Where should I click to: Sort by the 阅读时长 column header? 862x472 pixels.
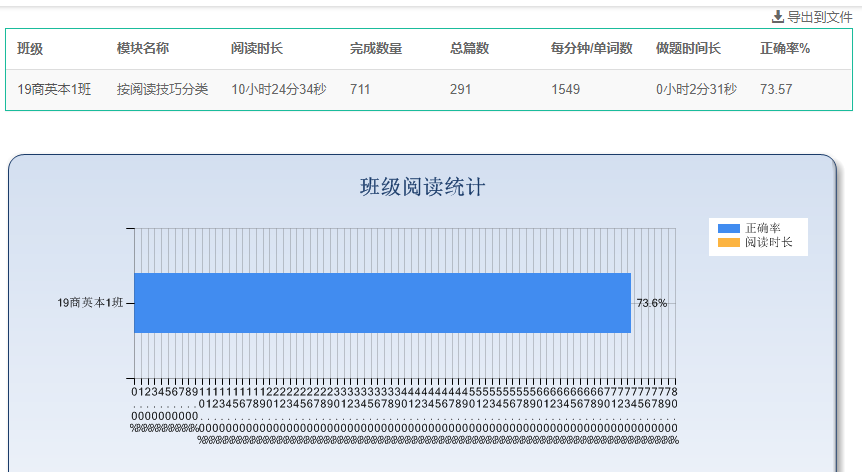click(257, 48)
